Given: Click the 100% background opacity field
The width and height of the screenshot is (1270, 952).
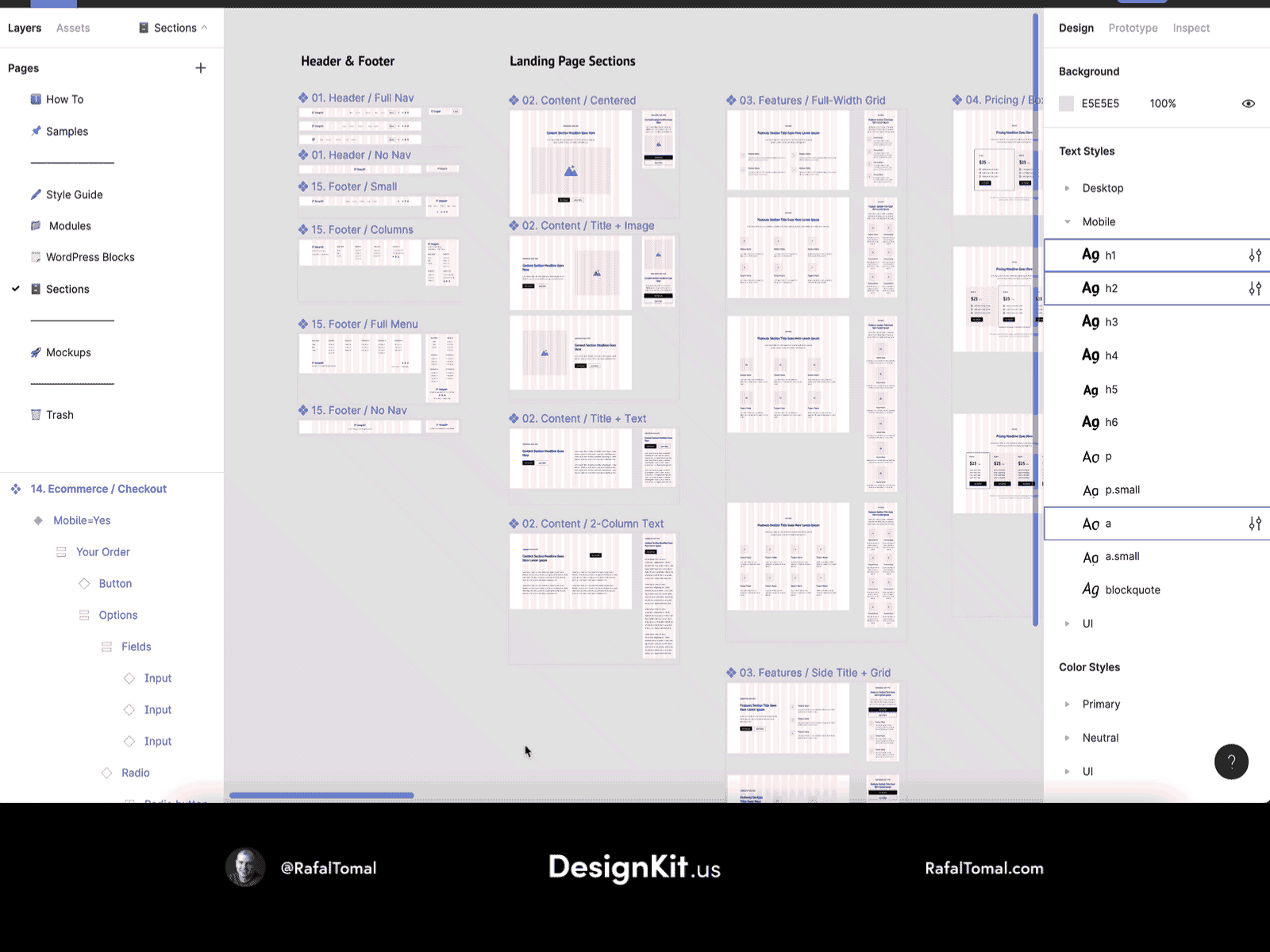Looking at the screenshot, I should (x=1163, y=103).
